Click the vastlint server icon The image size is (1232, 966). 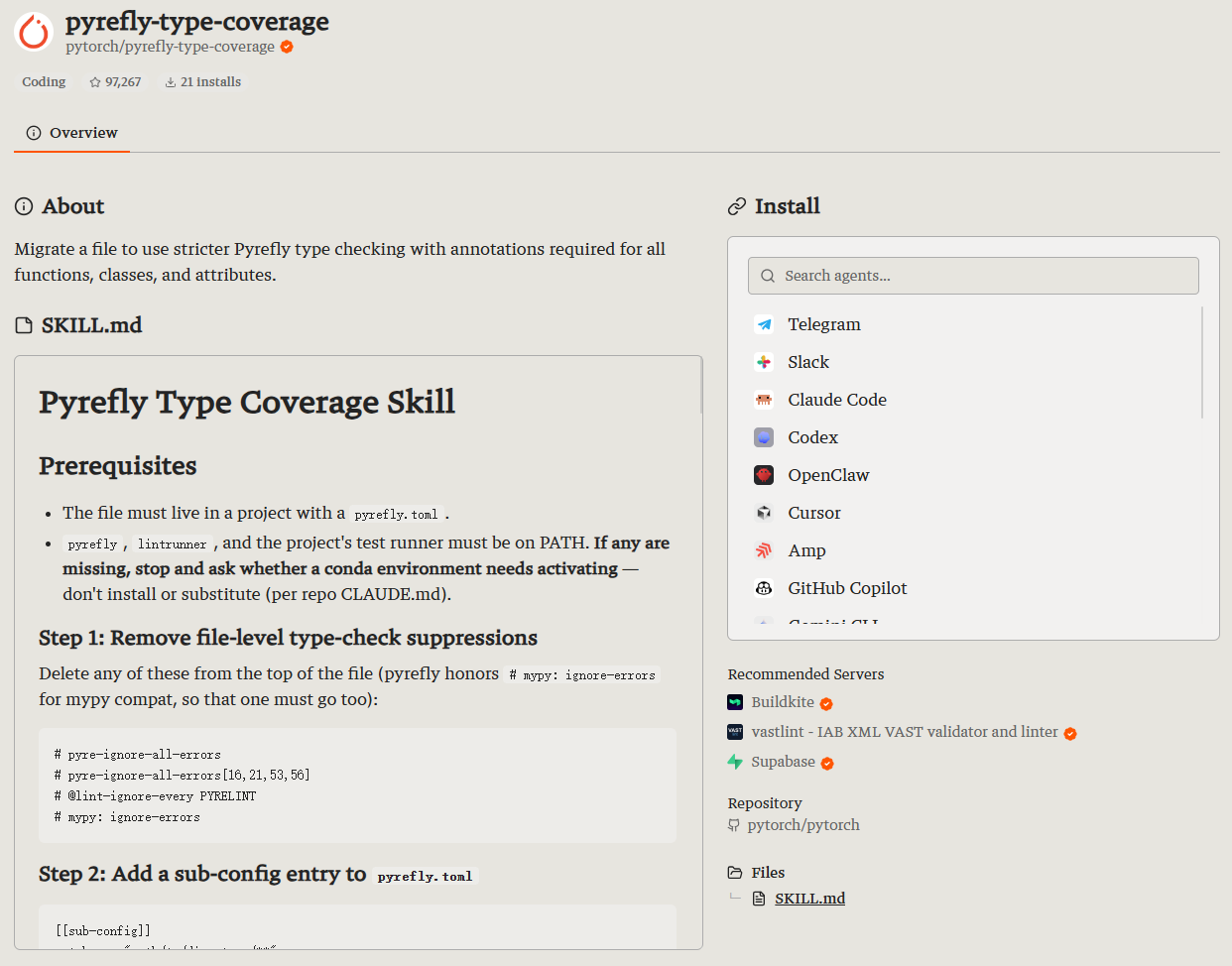pyautogui.click(x=735, y=732)
